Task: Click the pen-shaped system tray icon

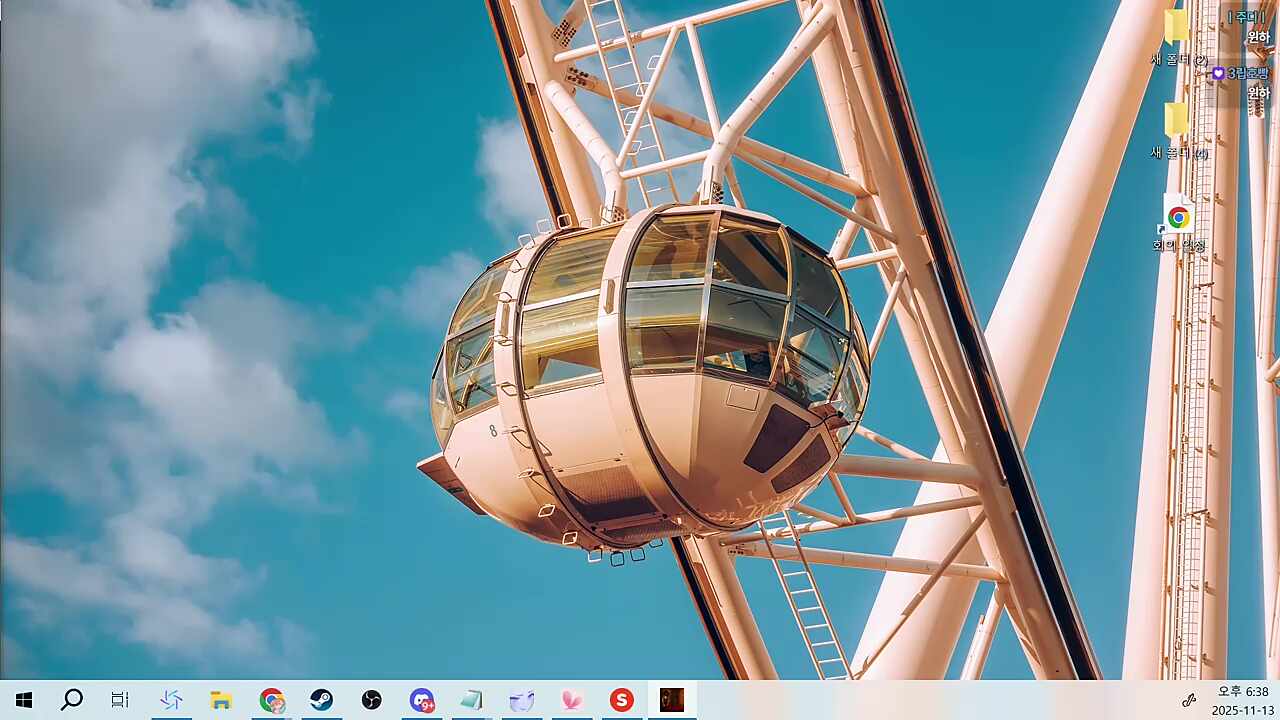Action: 1189,700
